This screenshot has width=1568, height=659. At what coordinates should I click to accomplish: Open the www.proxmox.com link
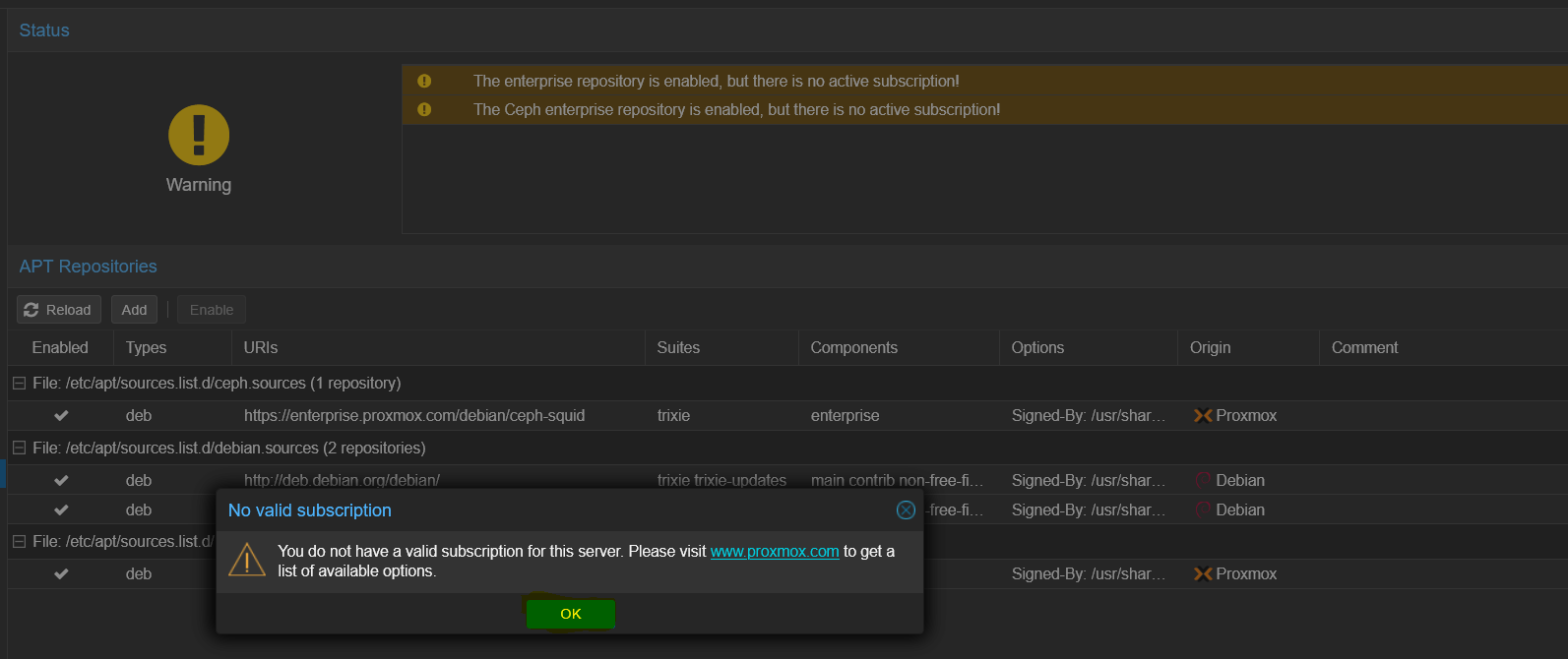pos(775,552)
